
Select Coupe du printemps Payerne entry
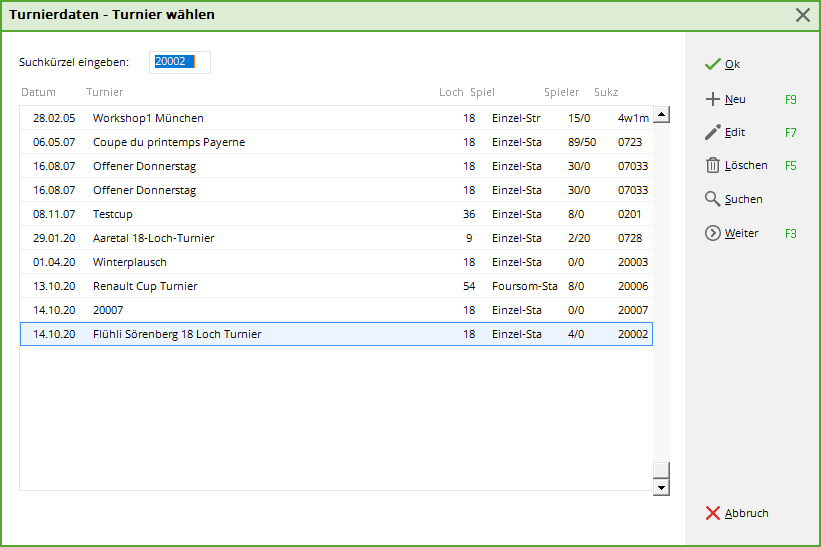[x=168, y=142]
